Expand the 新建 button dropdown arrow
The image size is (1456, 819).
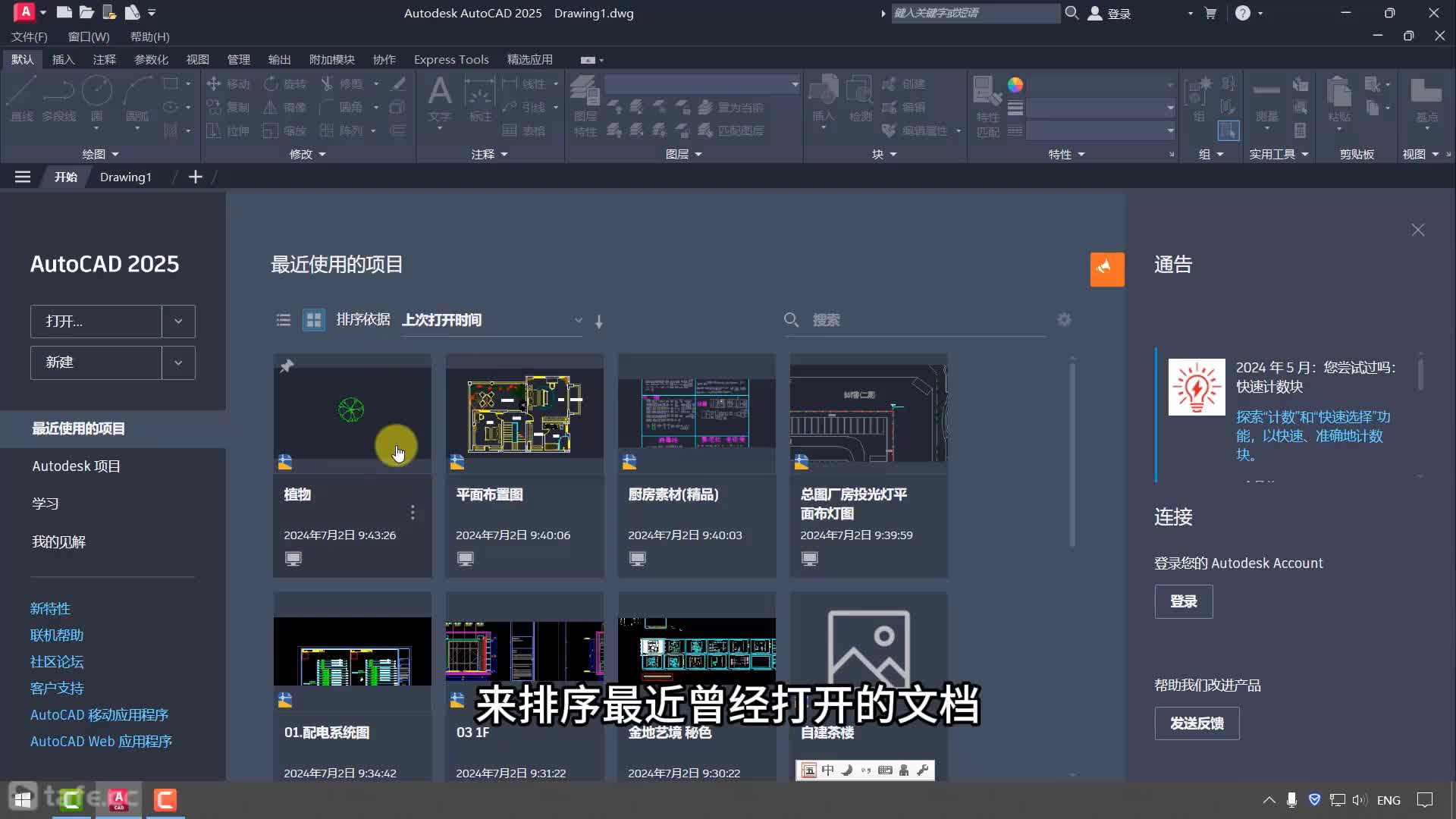(178, 362)
